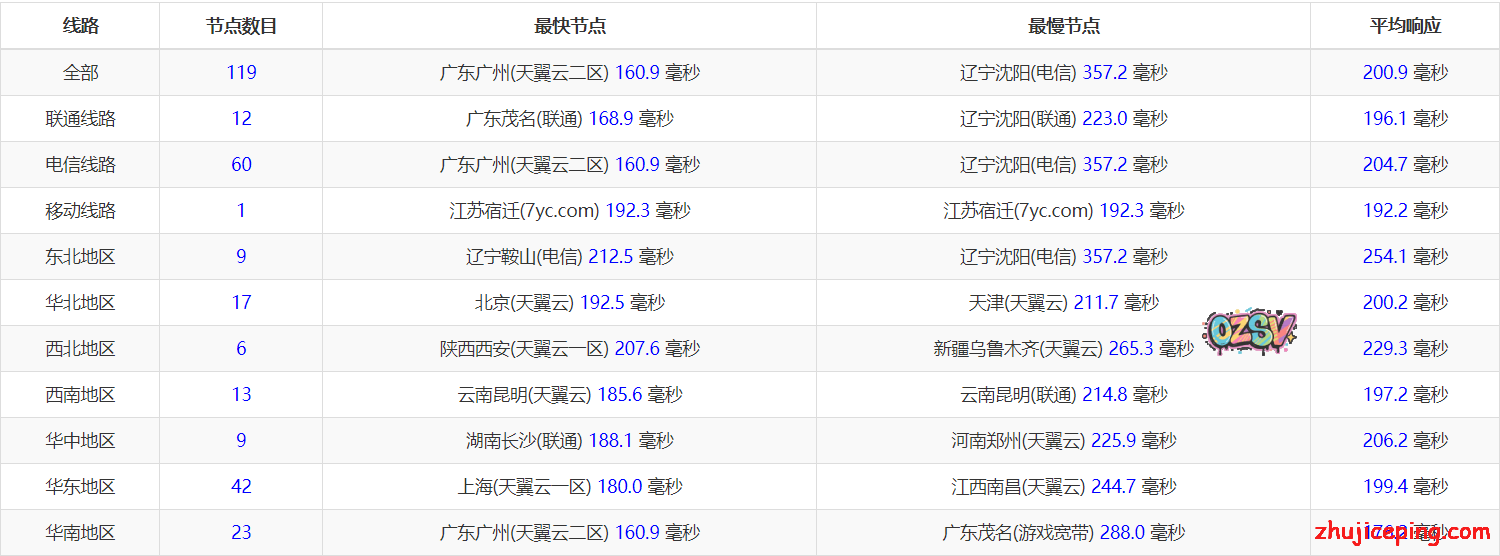Click 辽宁鞍山(电信) 212.5 毫秒 entry
Image resolution: width=1500 pixels, height=556 pixels.
tap(569, 256)
